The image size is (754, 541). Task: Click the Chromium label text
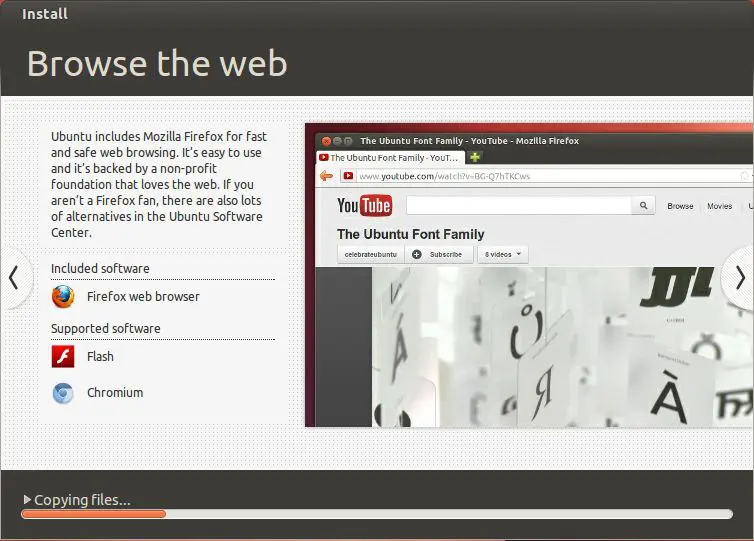coord(115,392)
